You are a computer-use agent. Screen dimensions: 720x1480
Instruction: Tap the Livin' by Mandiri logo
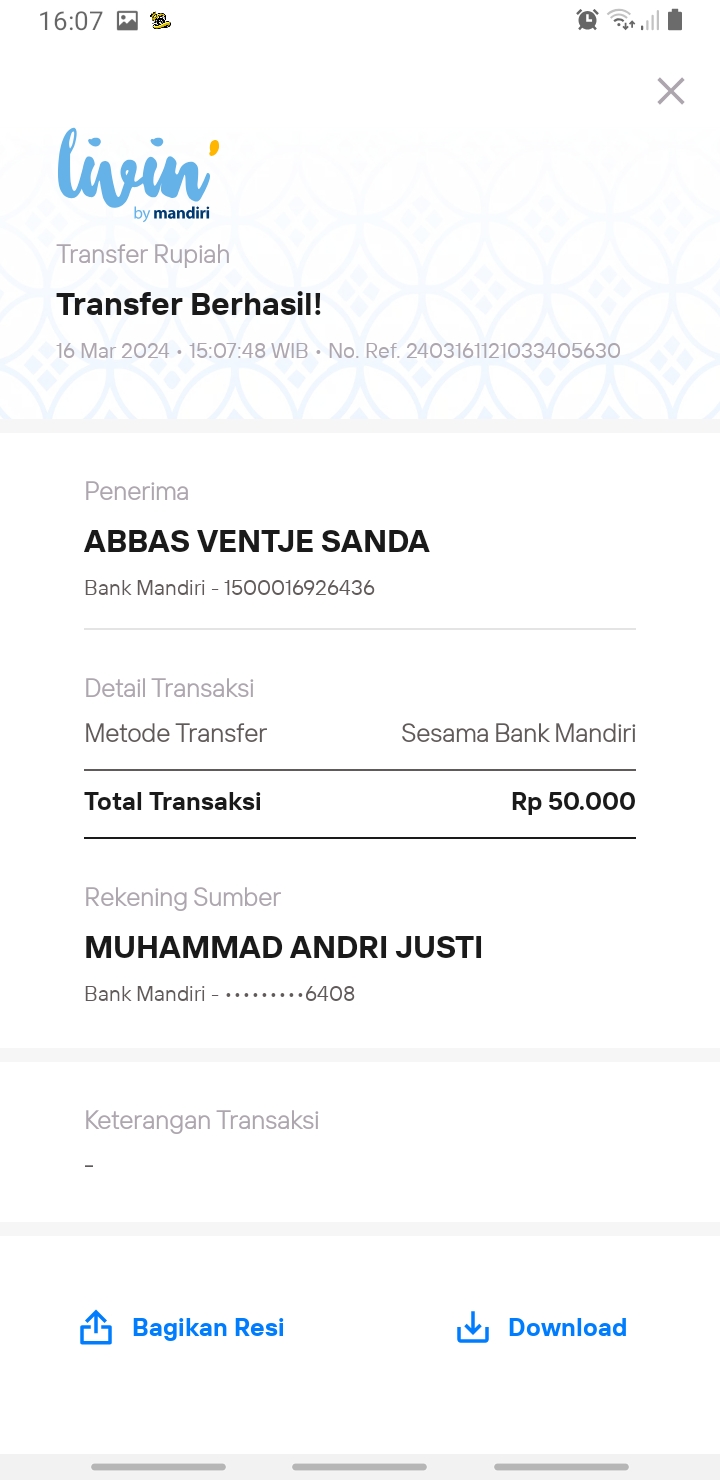click(138, 174)
